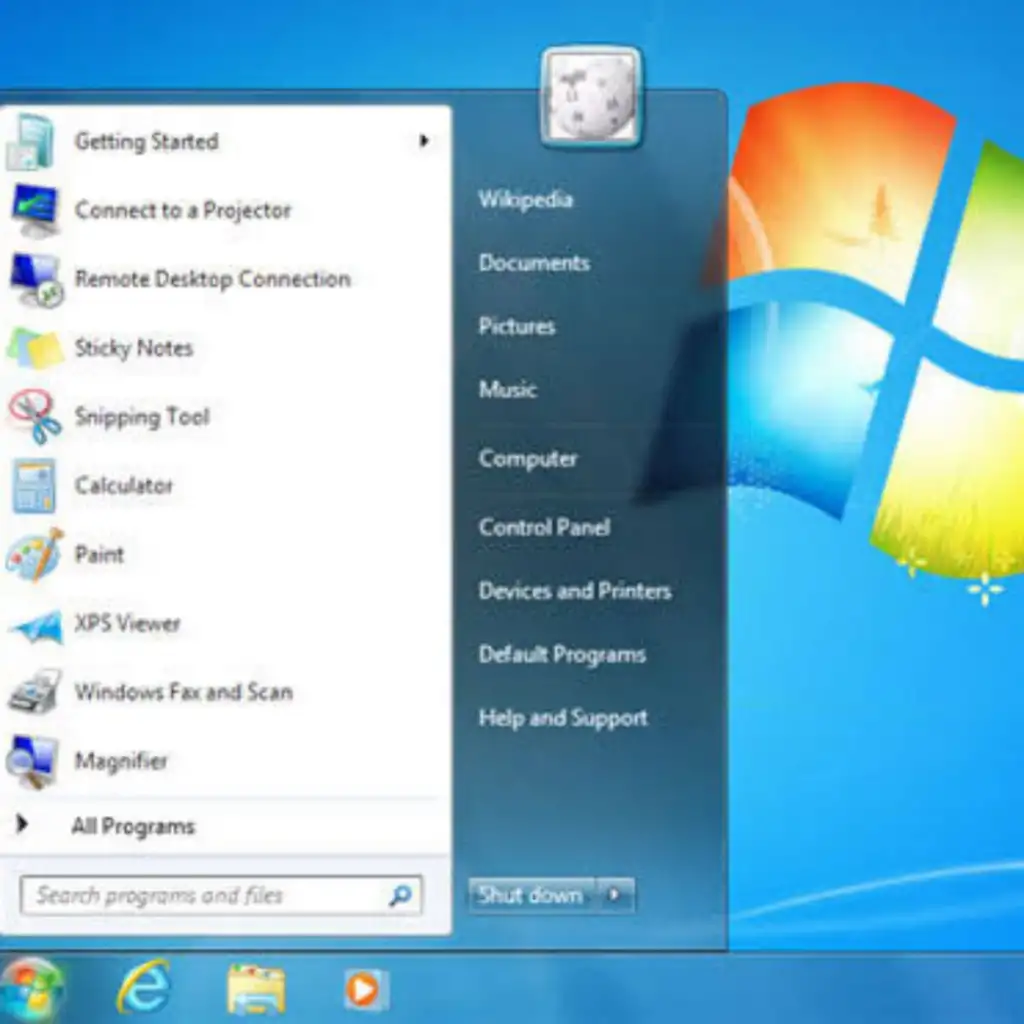
Task: Click the user account picture thumbnail
Action: click(592, 97)
